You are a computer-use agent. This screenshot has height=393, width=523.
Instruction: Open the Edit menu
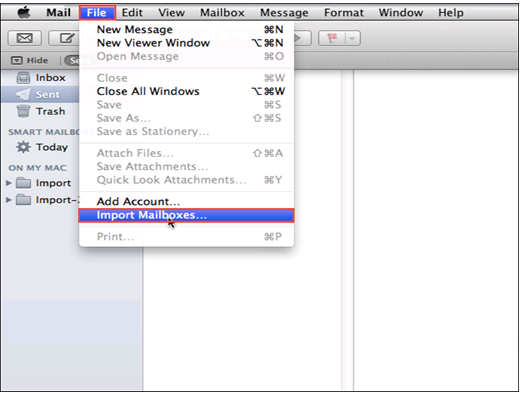[132, 13]
